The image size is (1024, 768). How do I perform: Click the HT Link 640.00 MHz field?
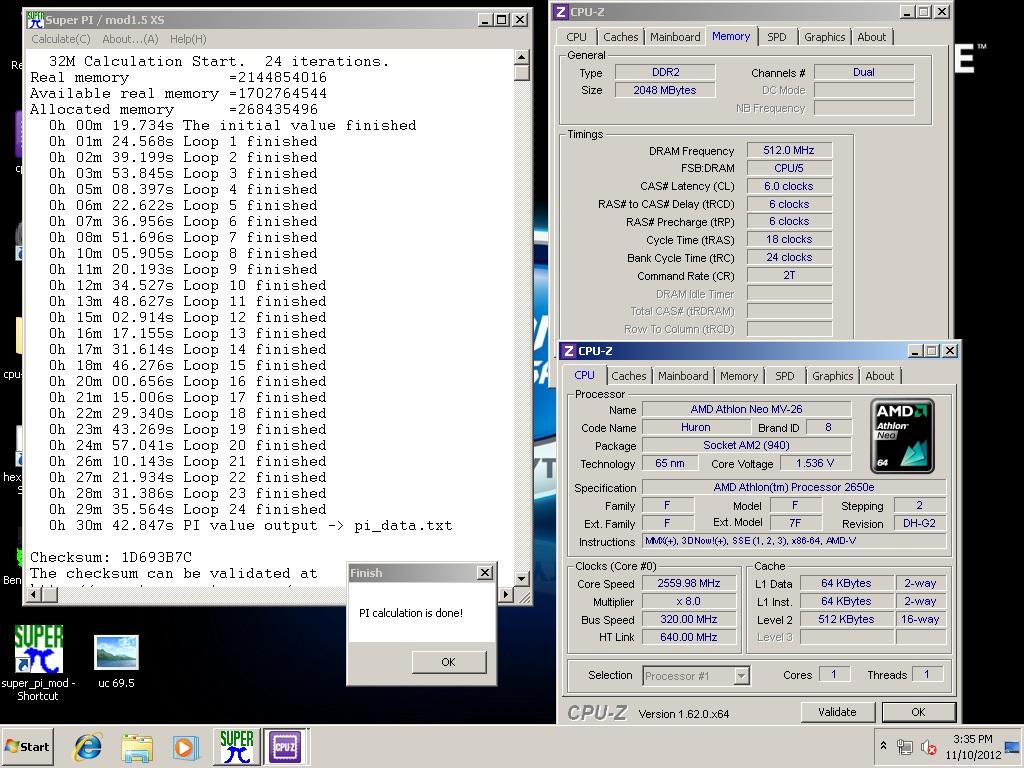(689, 637)
